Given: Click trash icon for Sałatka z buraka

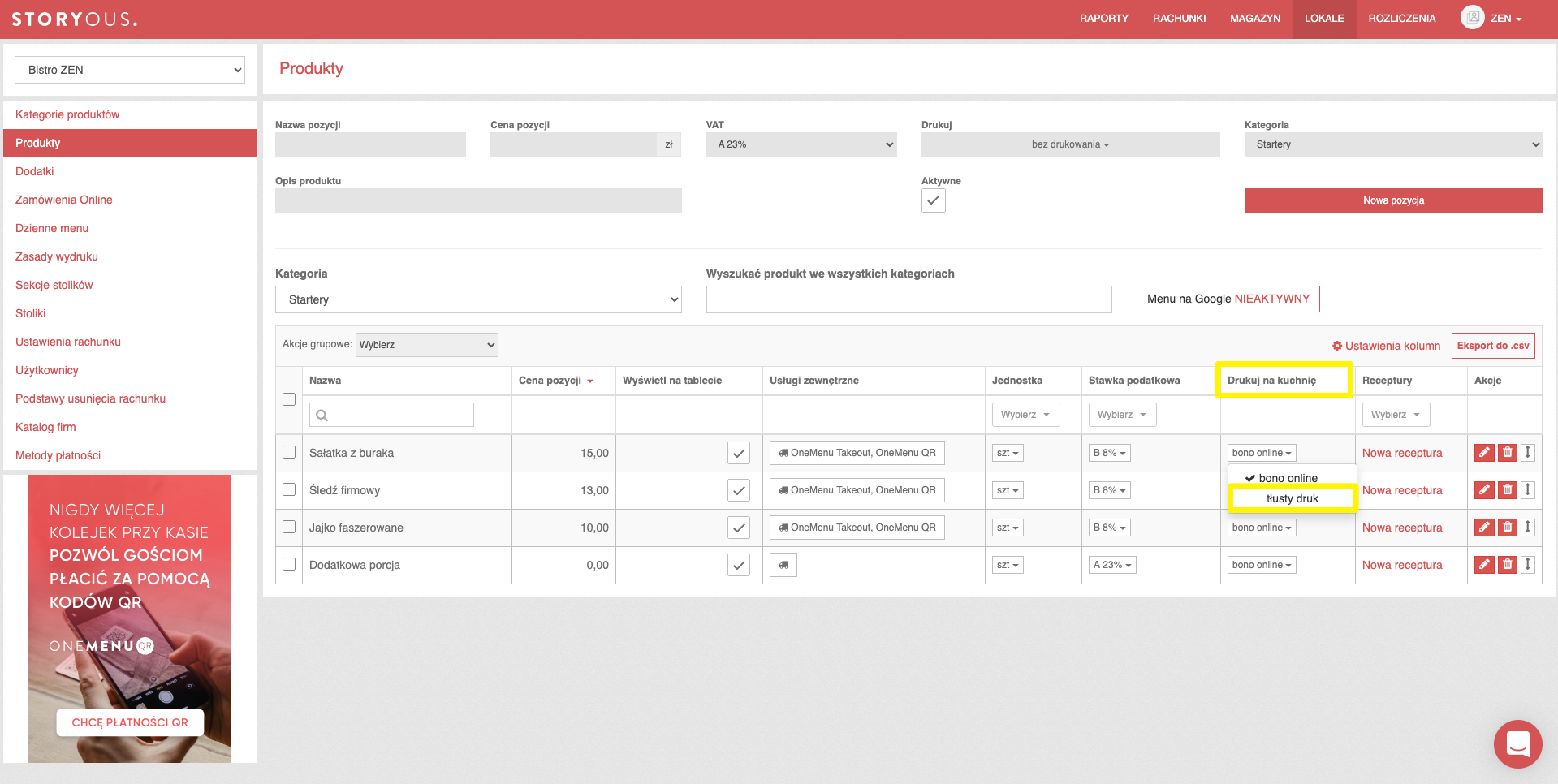Looking at the screenshot, I should (1507, 453).
